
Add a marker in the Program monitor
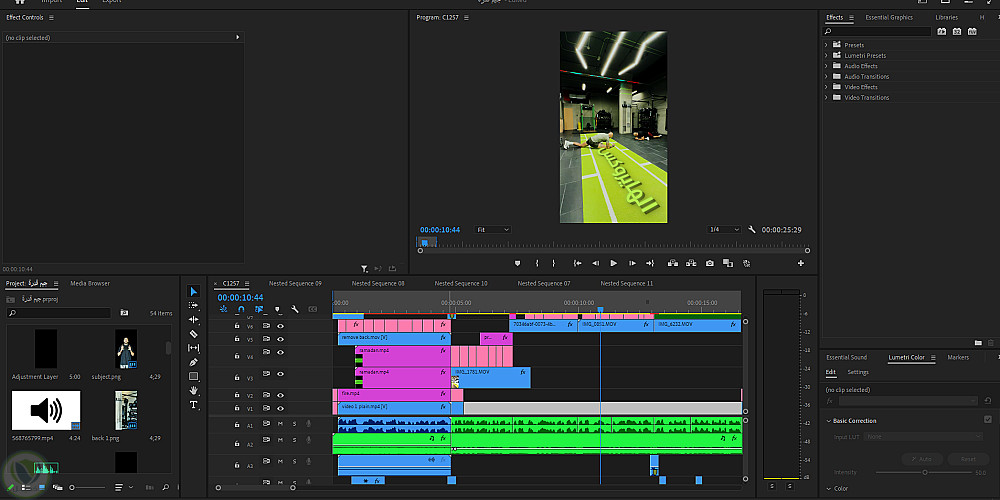[517, 263]
